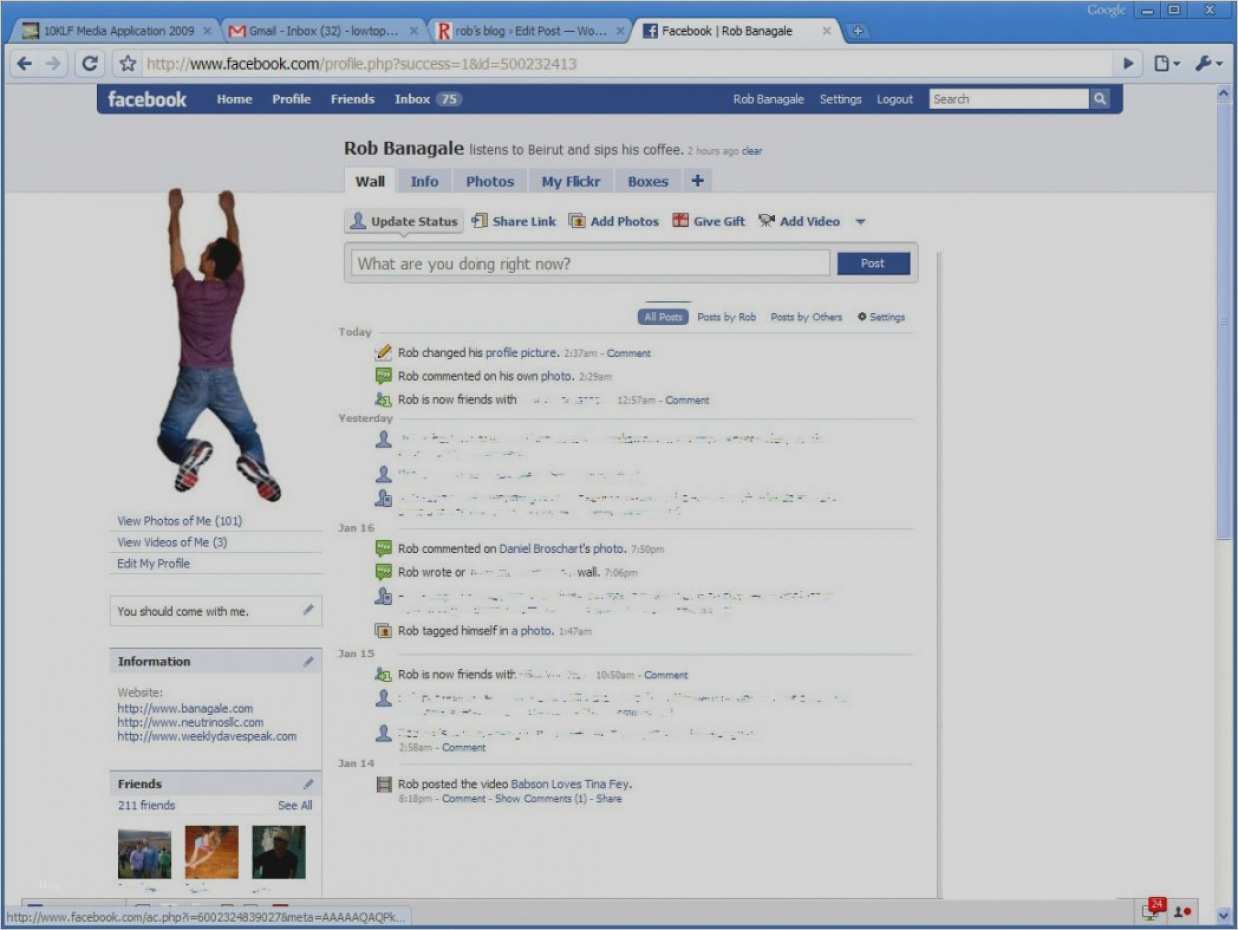Image resolution: width=1238 pixels, height=930 pixels.
Task: Click the photo icon beside 'Rob tagged himself'
Action: [x=383, y=631]
